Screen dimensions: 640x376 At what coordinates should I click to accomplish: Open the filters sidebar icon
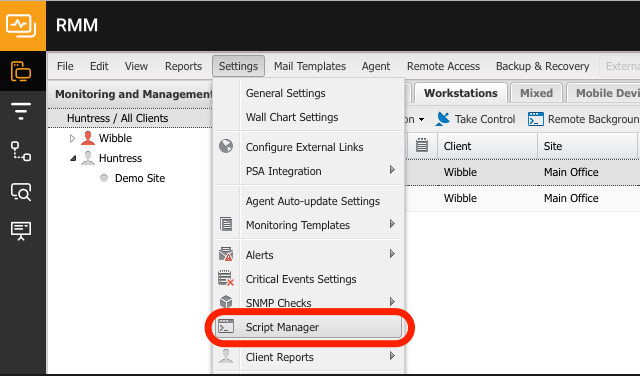[21, 111]
